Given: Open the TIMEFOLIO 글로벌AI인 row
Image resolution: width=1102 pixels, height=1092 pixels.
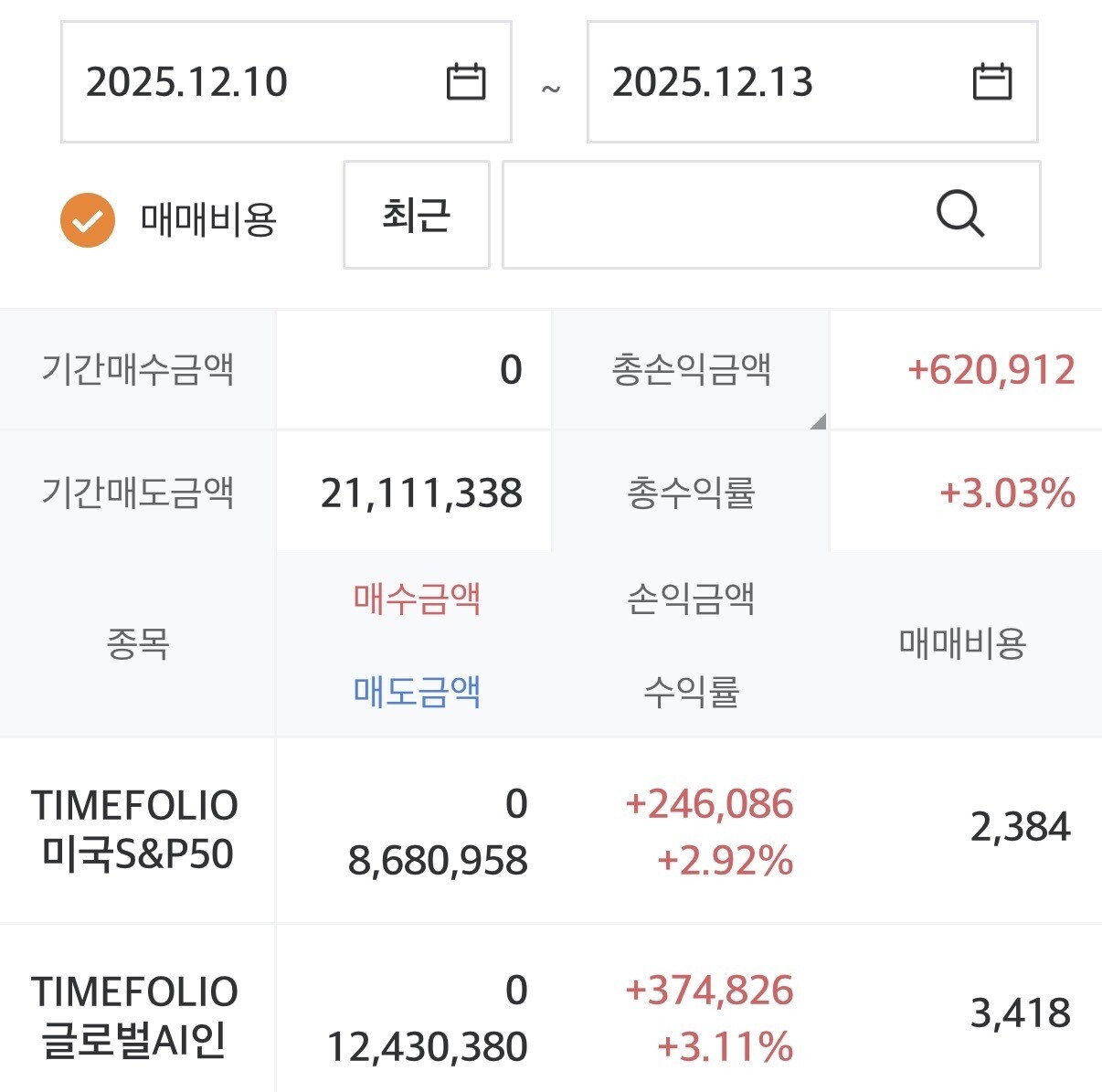Looking at the screenshot, I should tap(551, 1010).
